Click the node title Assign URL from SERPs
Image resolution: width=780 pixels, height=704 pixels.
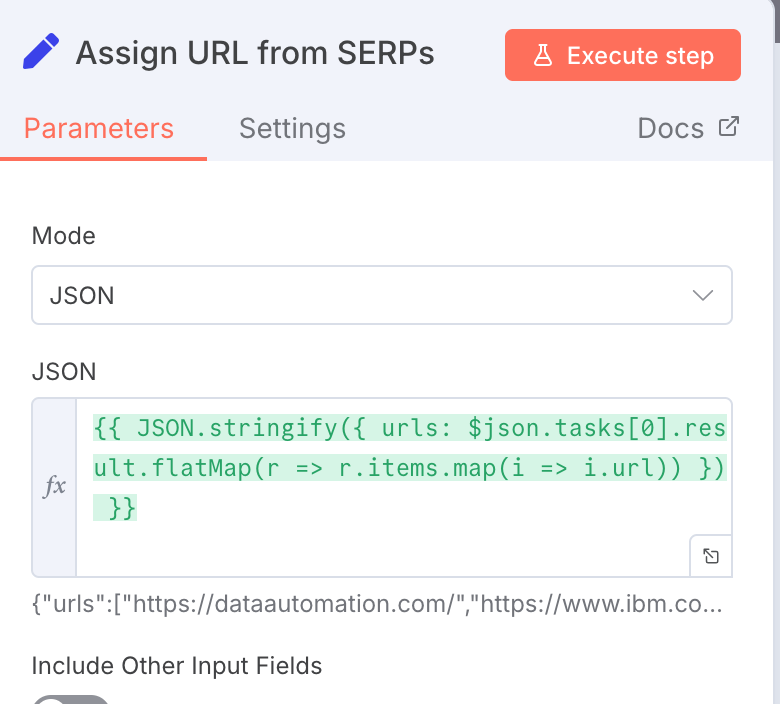click(255, 53)
